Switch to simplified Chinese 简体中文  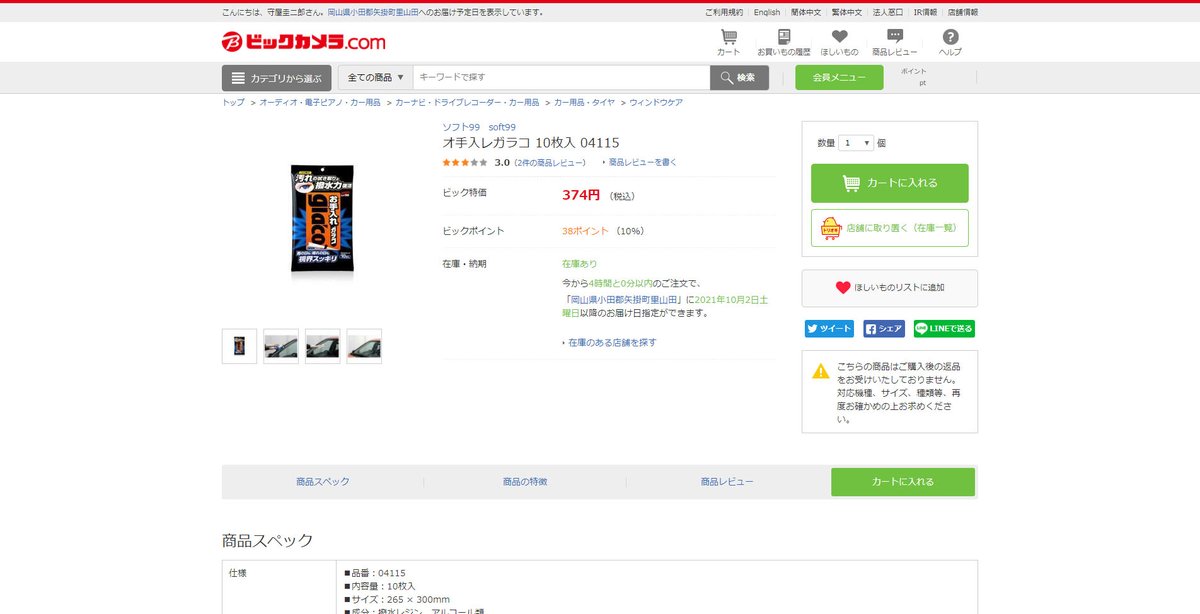pos(806,13)
